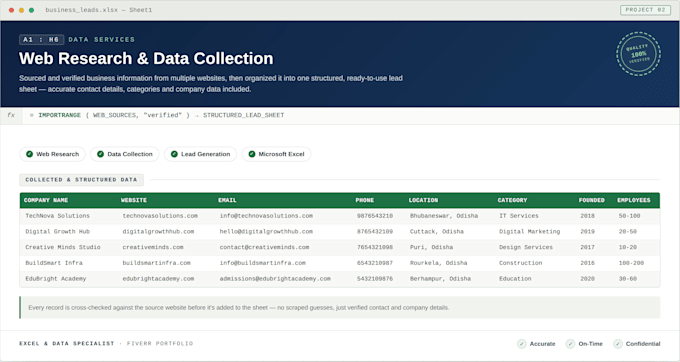Click the green check icon beside Web Research
680x362 pixels.
[x=29, y=154]
